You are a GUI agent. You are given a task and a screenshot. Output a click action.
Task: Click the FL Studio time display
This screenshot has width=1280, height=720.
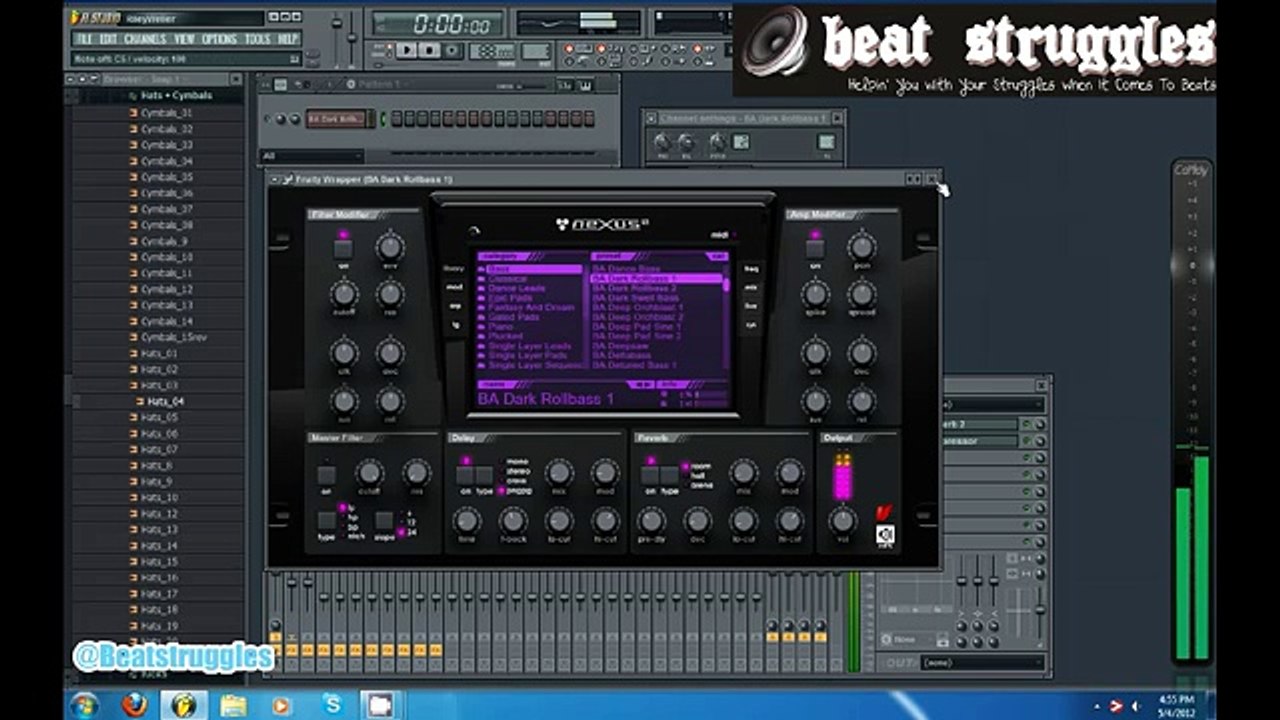[x=439, y=23]
